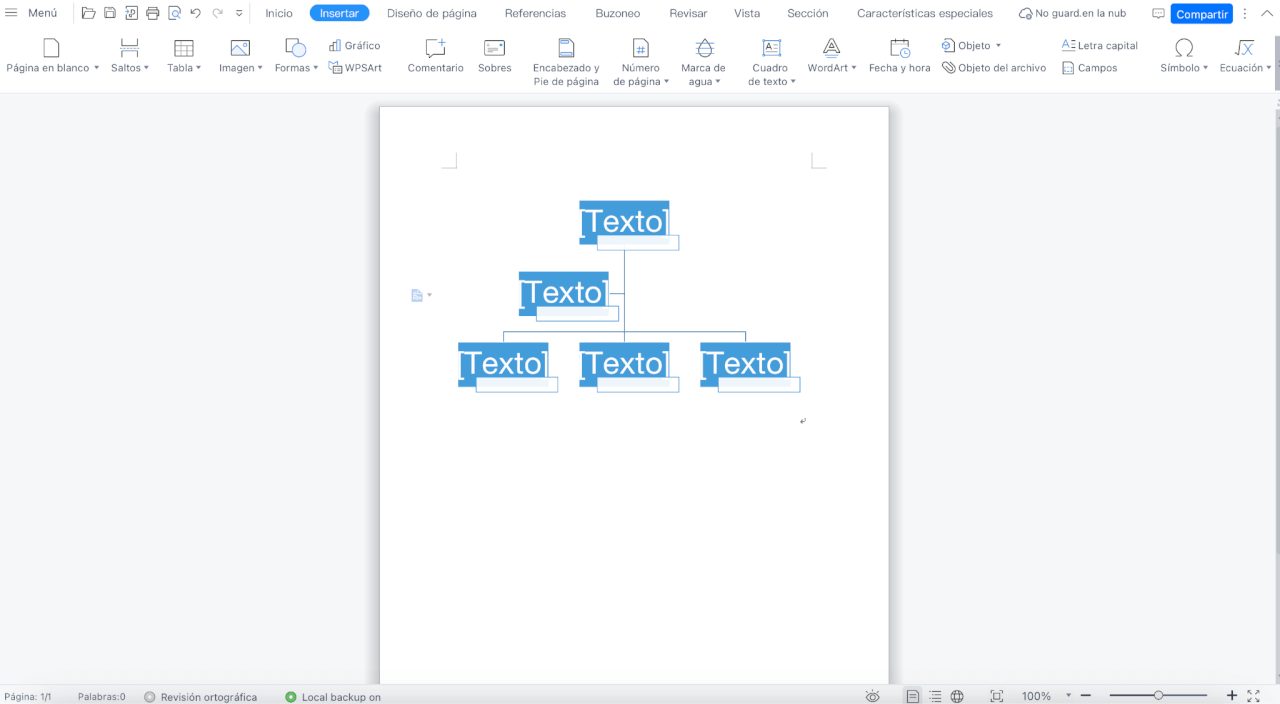Click the Sobres envelopes icon

point(494,56)
